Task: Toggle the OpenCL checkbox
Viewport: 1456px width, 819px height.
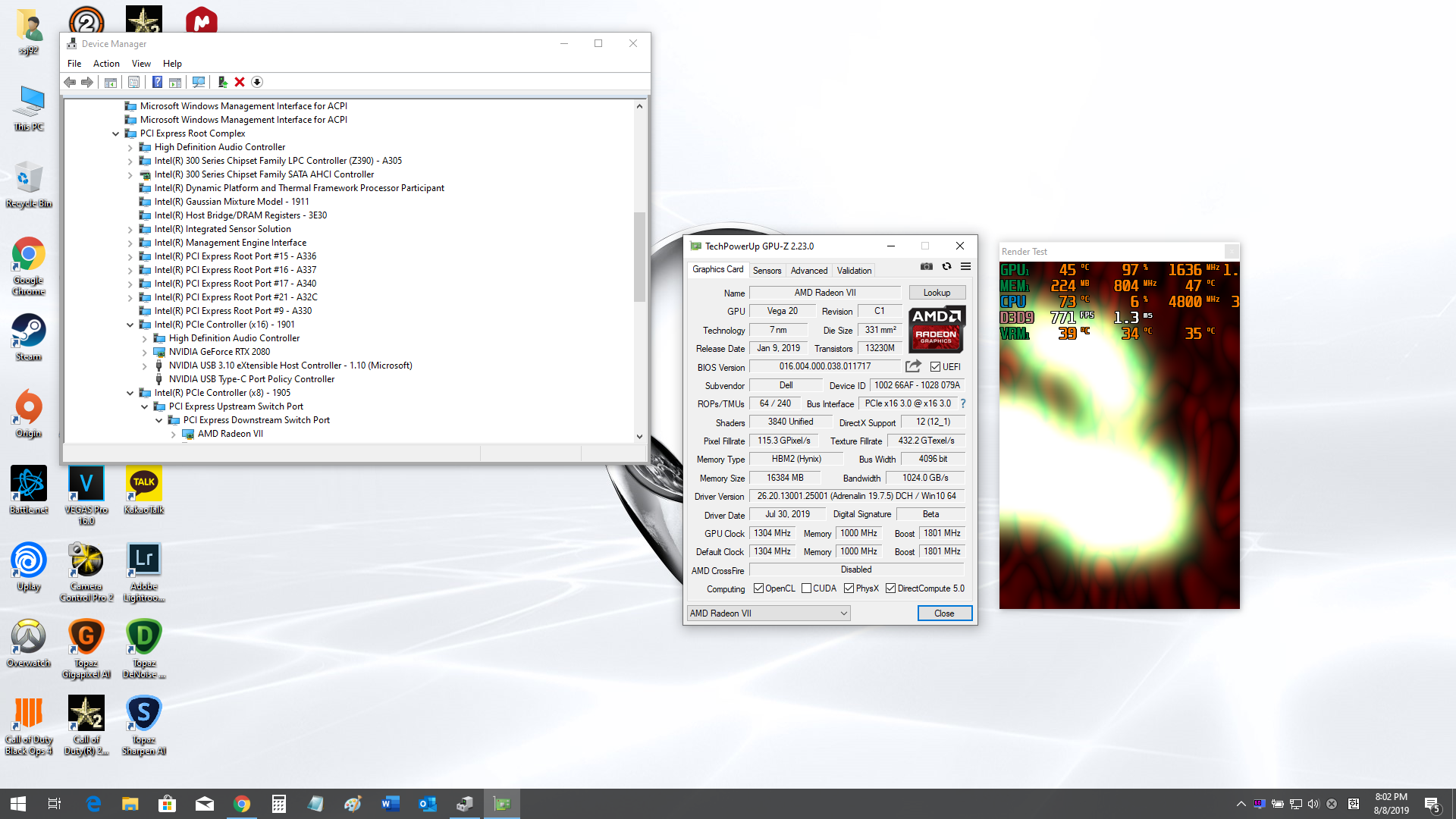Action: [x=758, y=588]
